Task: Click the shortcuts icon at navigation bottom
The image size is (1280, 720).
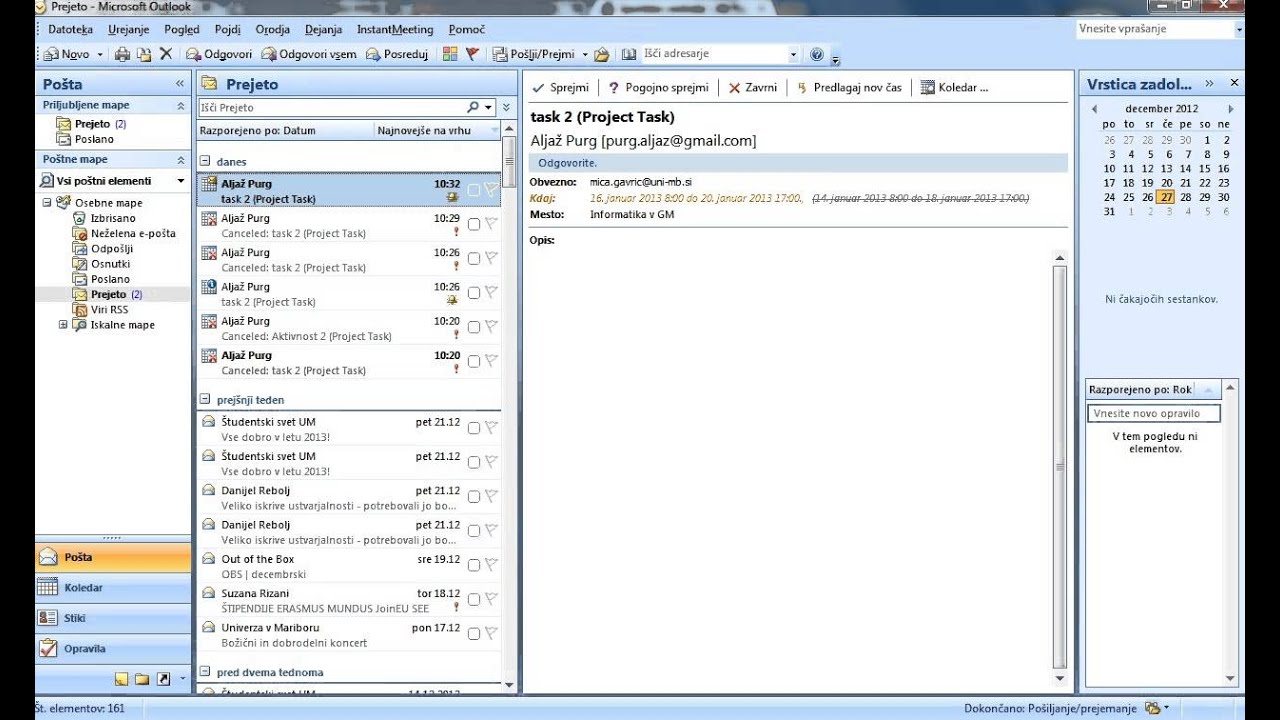Action: point(163,679)
